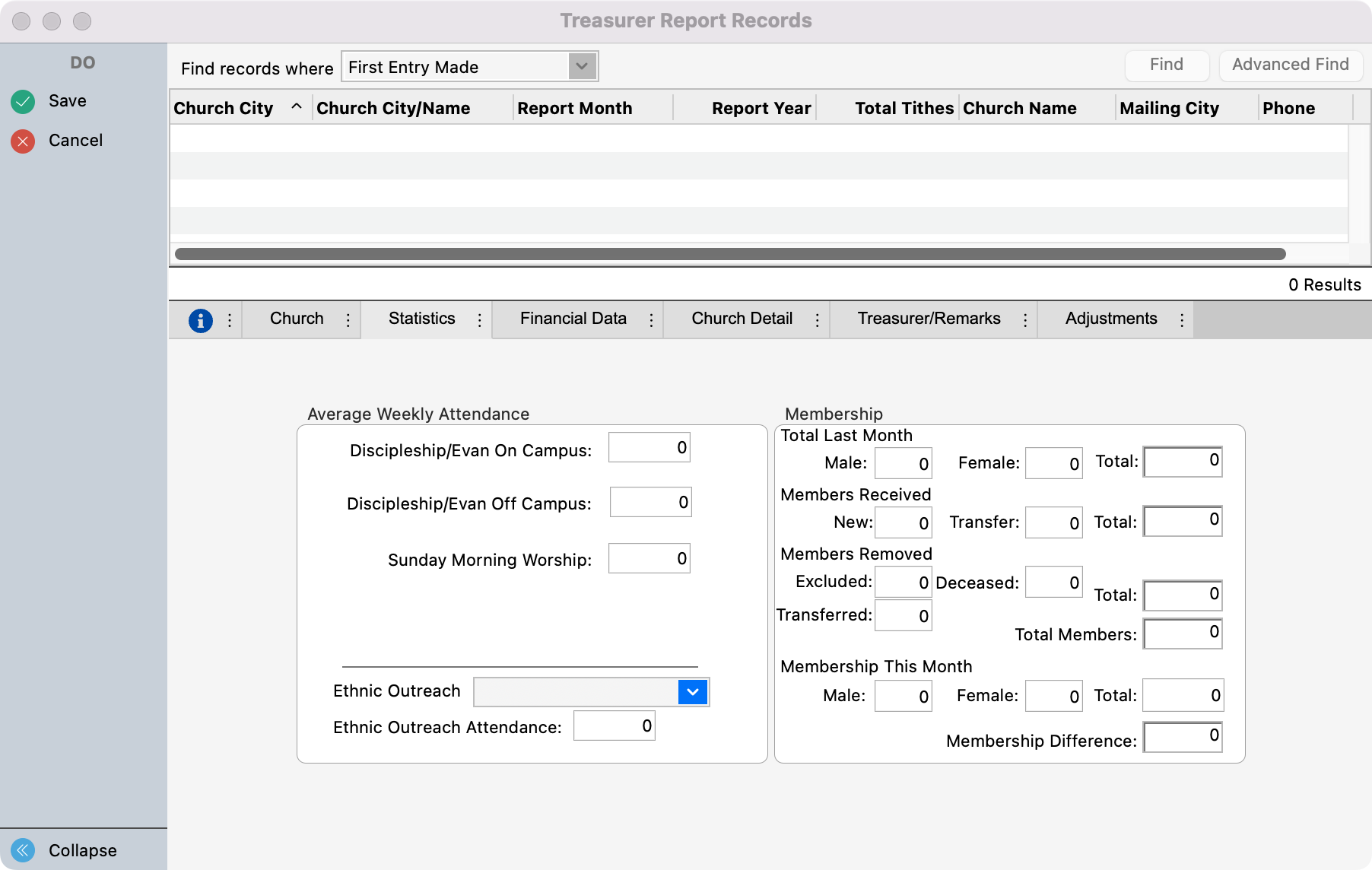This screenshot has height=870, width=1372.
Task: Select the Church tab
Action: tap(295, 318)
